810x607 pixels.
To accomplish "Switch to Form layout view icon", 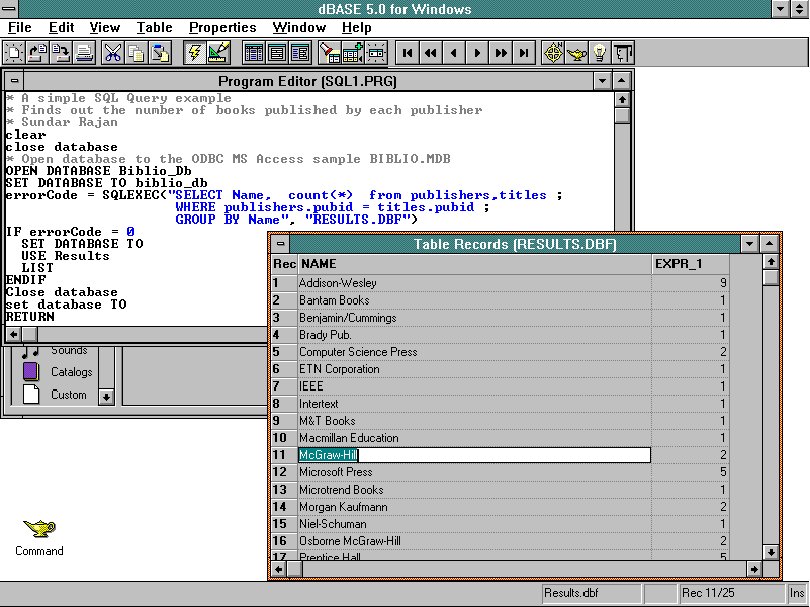I will [277, 53].
